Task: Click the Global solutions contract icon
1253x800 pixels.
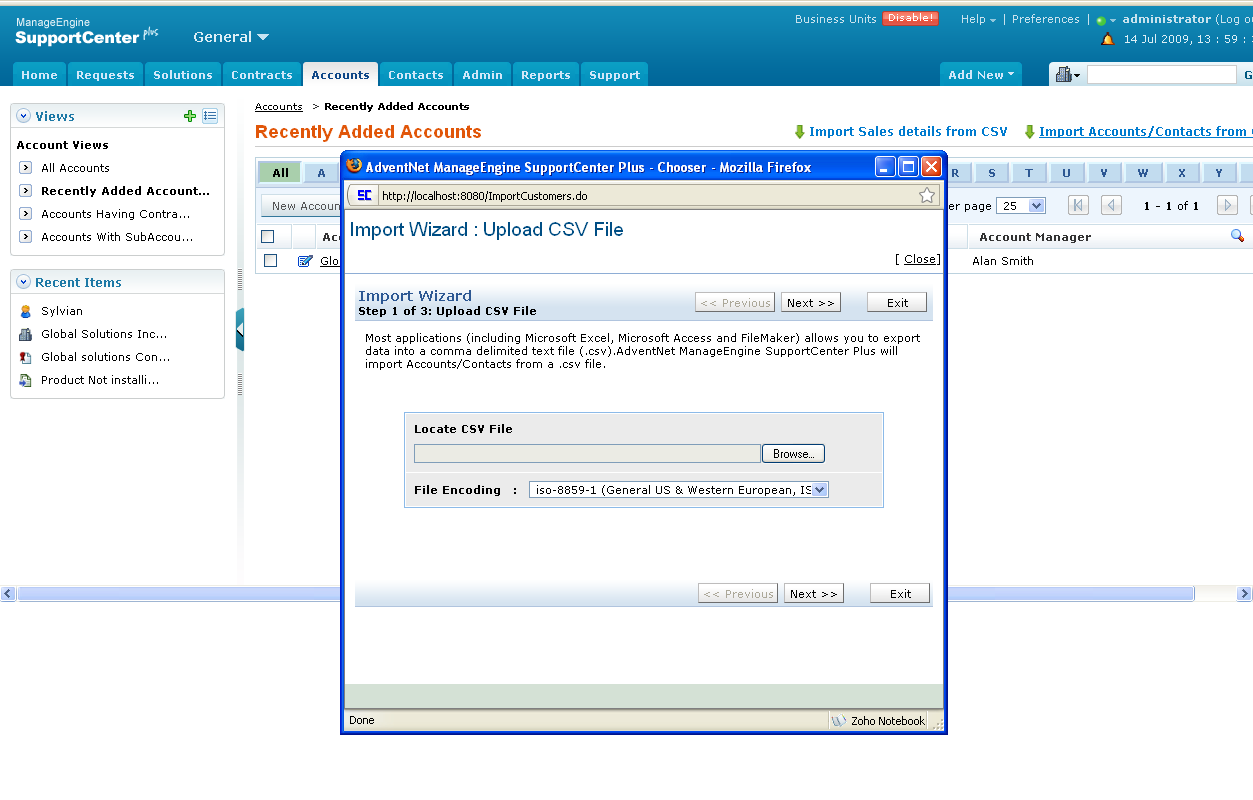Action: [26, 357]
